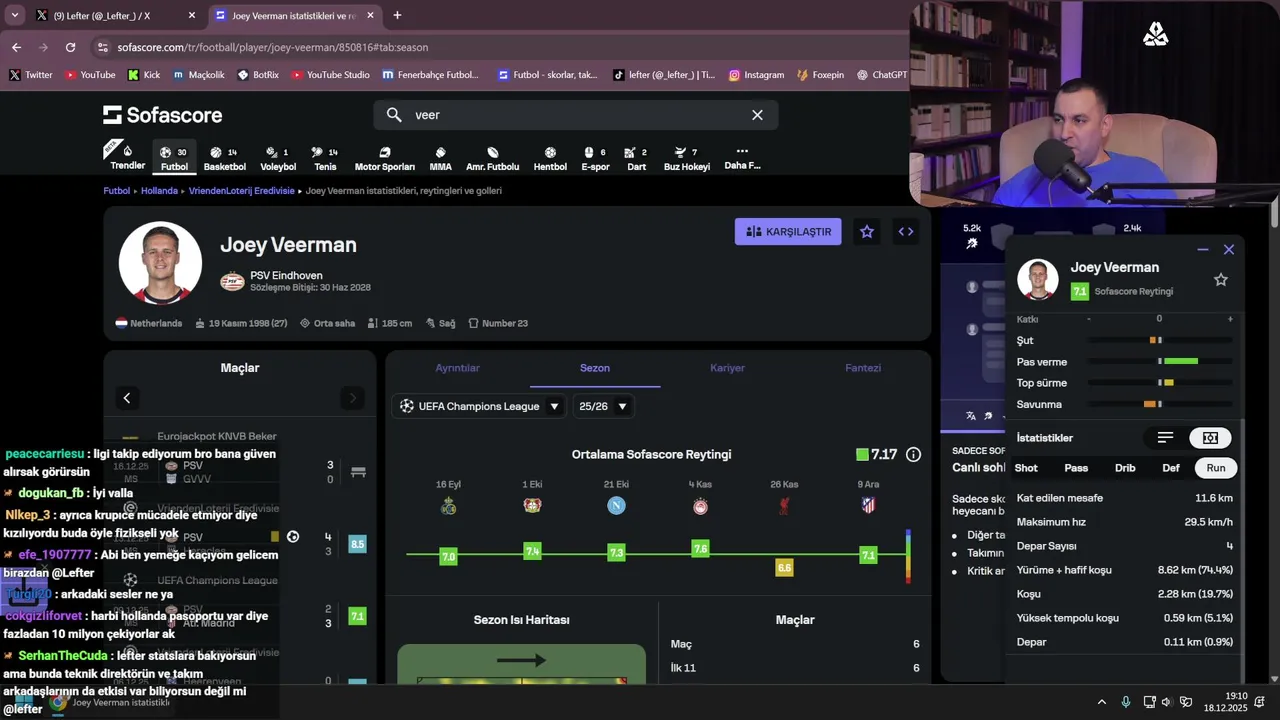This screenshot has width=1280, height=720.
Task: Open Buz Hokeyi category
Action: click(687, 158)
